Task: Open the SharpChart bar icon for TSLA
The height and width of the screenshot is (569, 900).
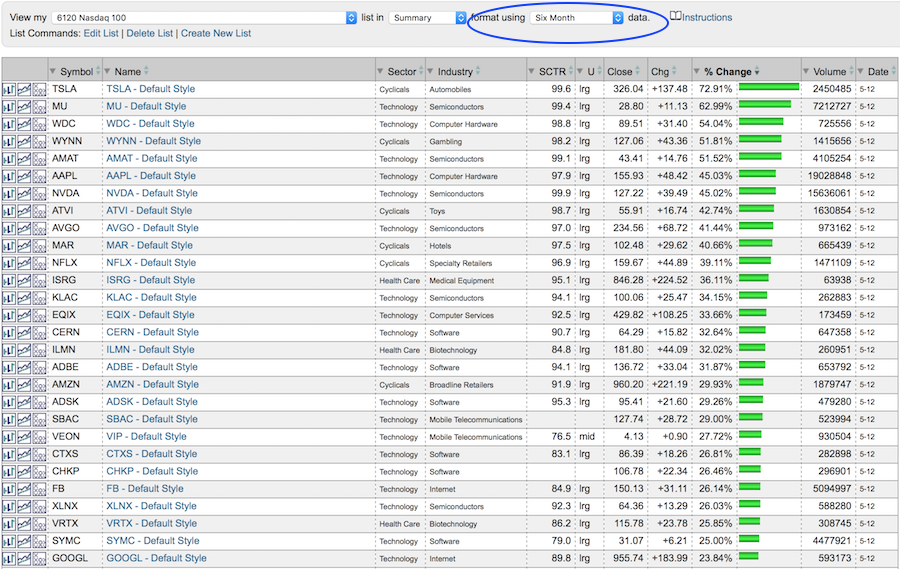Action: pos(9,89)
